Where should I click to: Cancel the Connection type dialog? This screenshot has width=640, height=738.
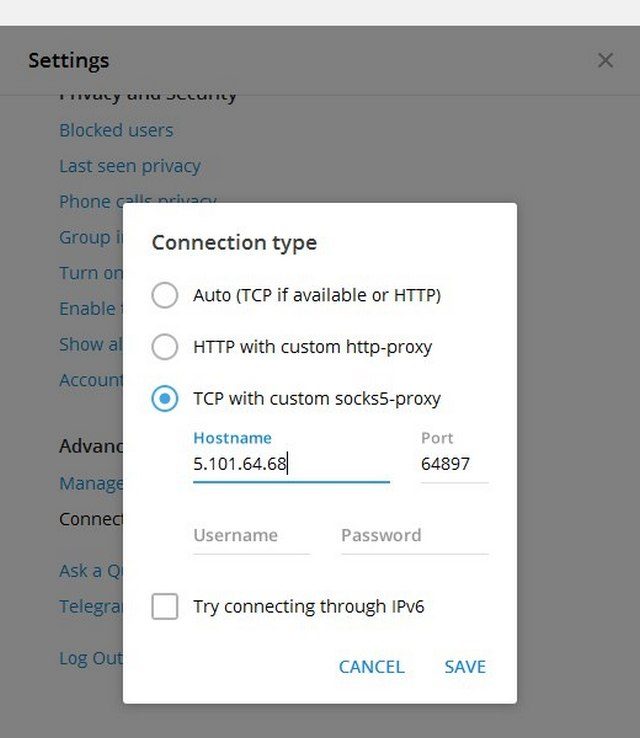pyautogui.click(x=371, y=666)
